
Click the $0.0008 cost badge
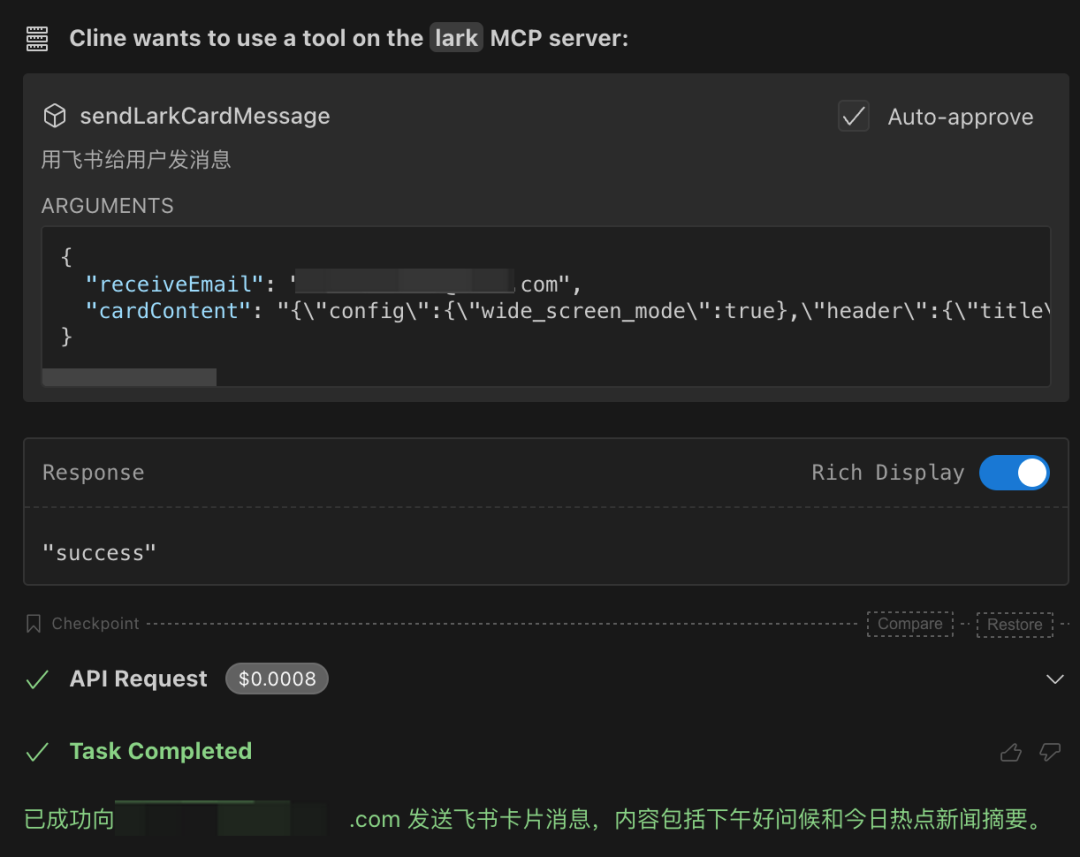(x=277, y=679)
